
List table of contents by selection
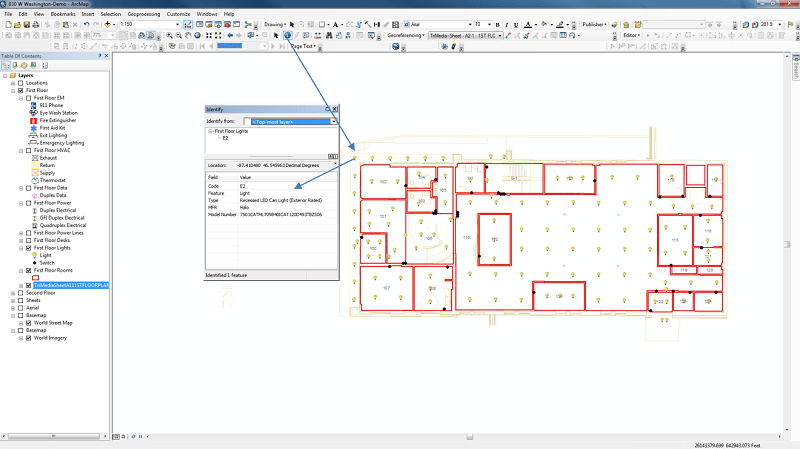[x=33, y=65]
